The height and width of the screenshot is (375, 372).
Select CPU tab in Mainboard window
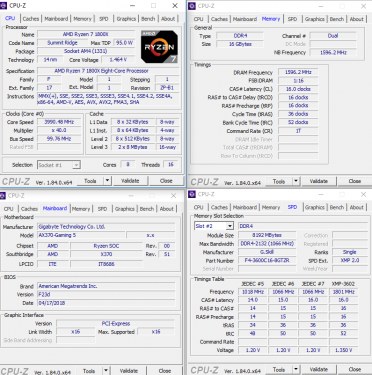coord(9,209)
